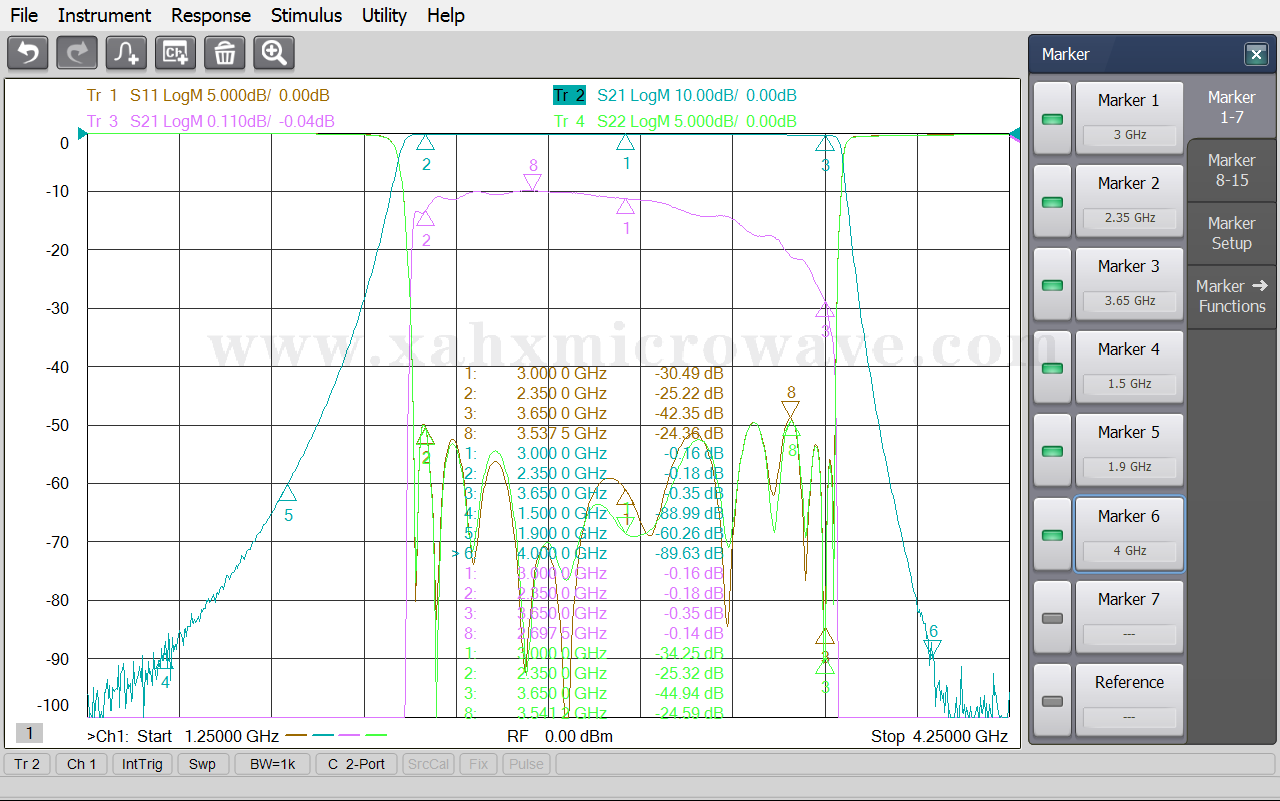
Task: Click the BW=1k status bar button
Action: point(272,764)
